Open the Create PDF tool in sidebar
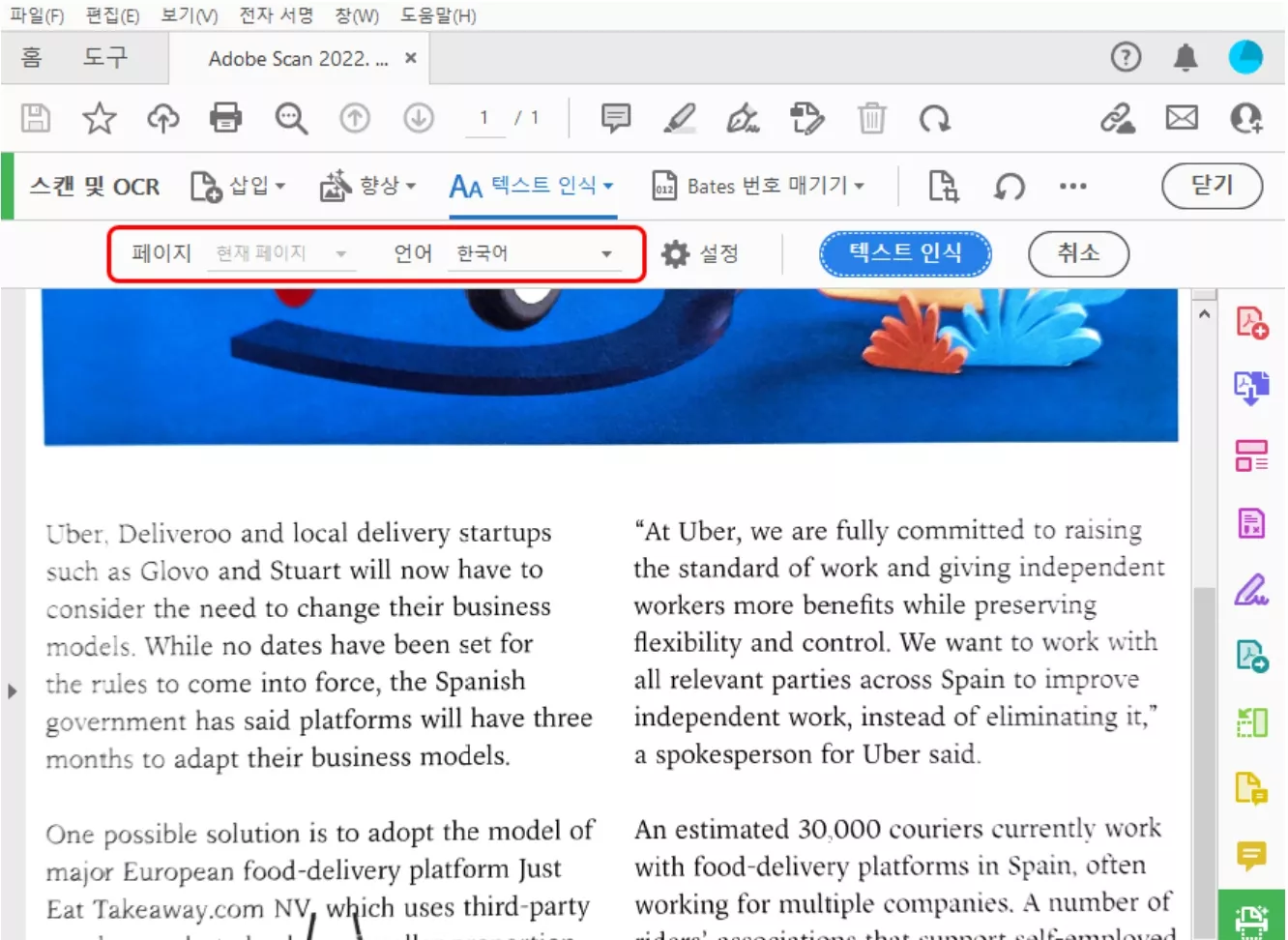 (x=1251, y=322)
